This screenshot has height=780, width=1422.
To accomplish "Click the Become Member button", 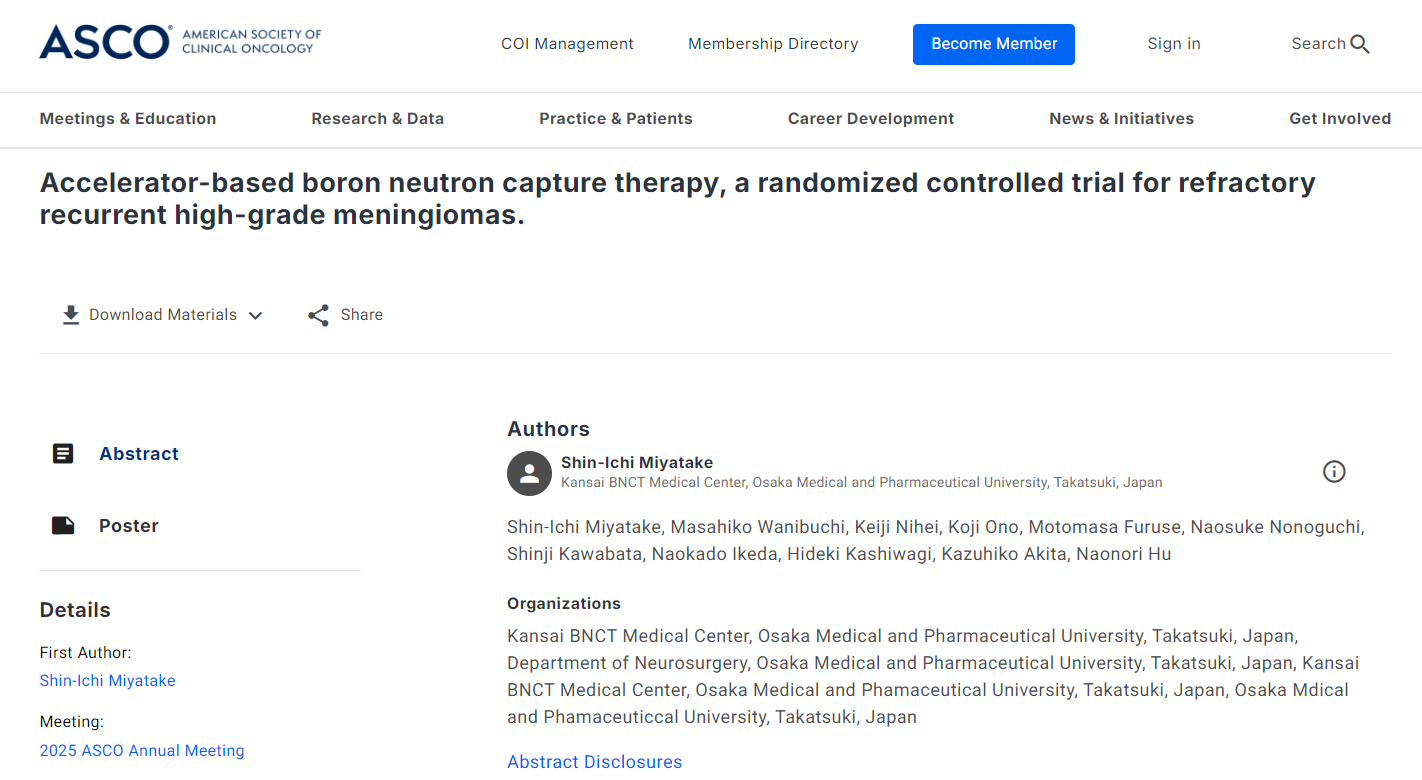I will click(993, 44).
